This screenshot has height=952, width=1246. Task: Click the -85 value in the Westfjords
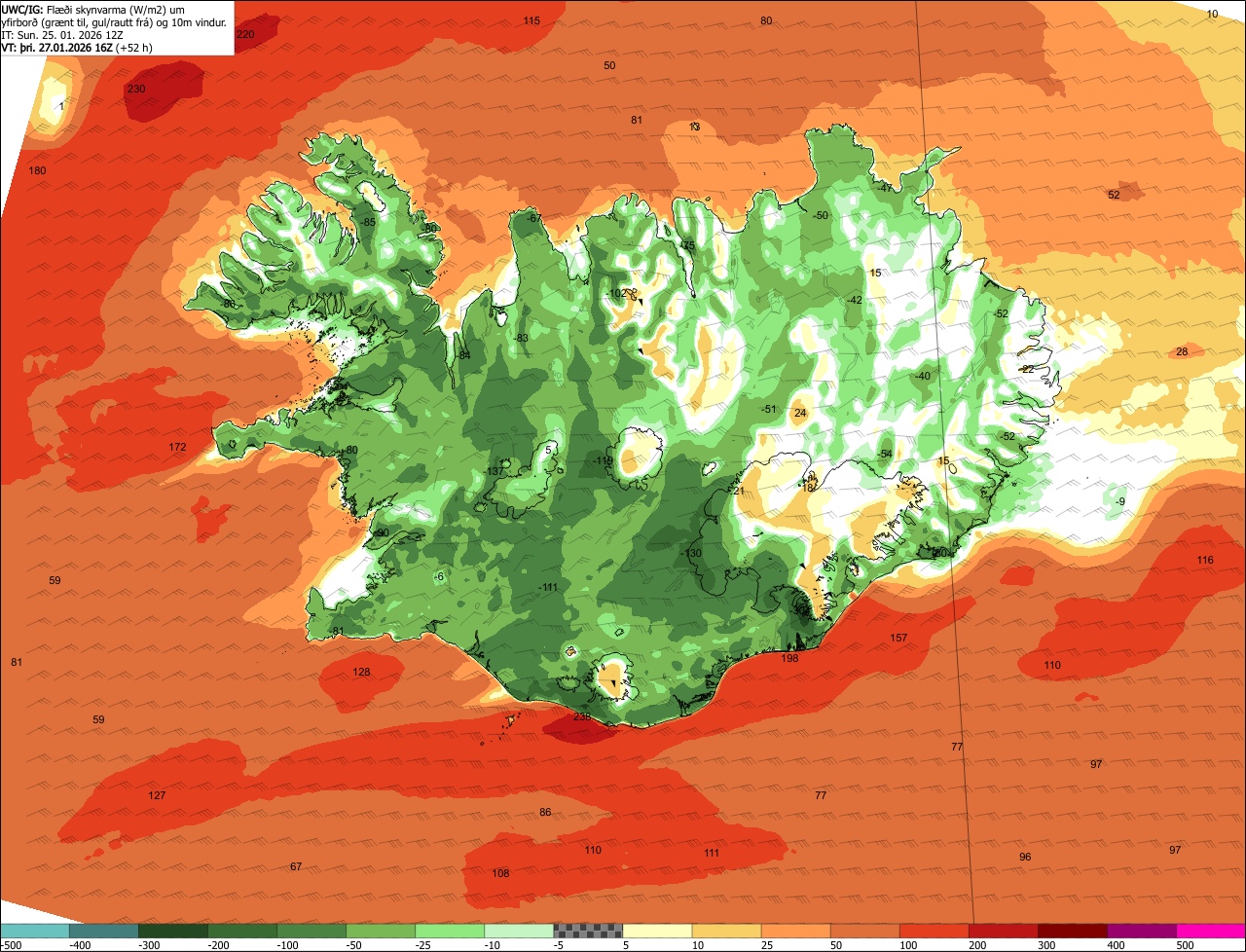coord(368,223)
